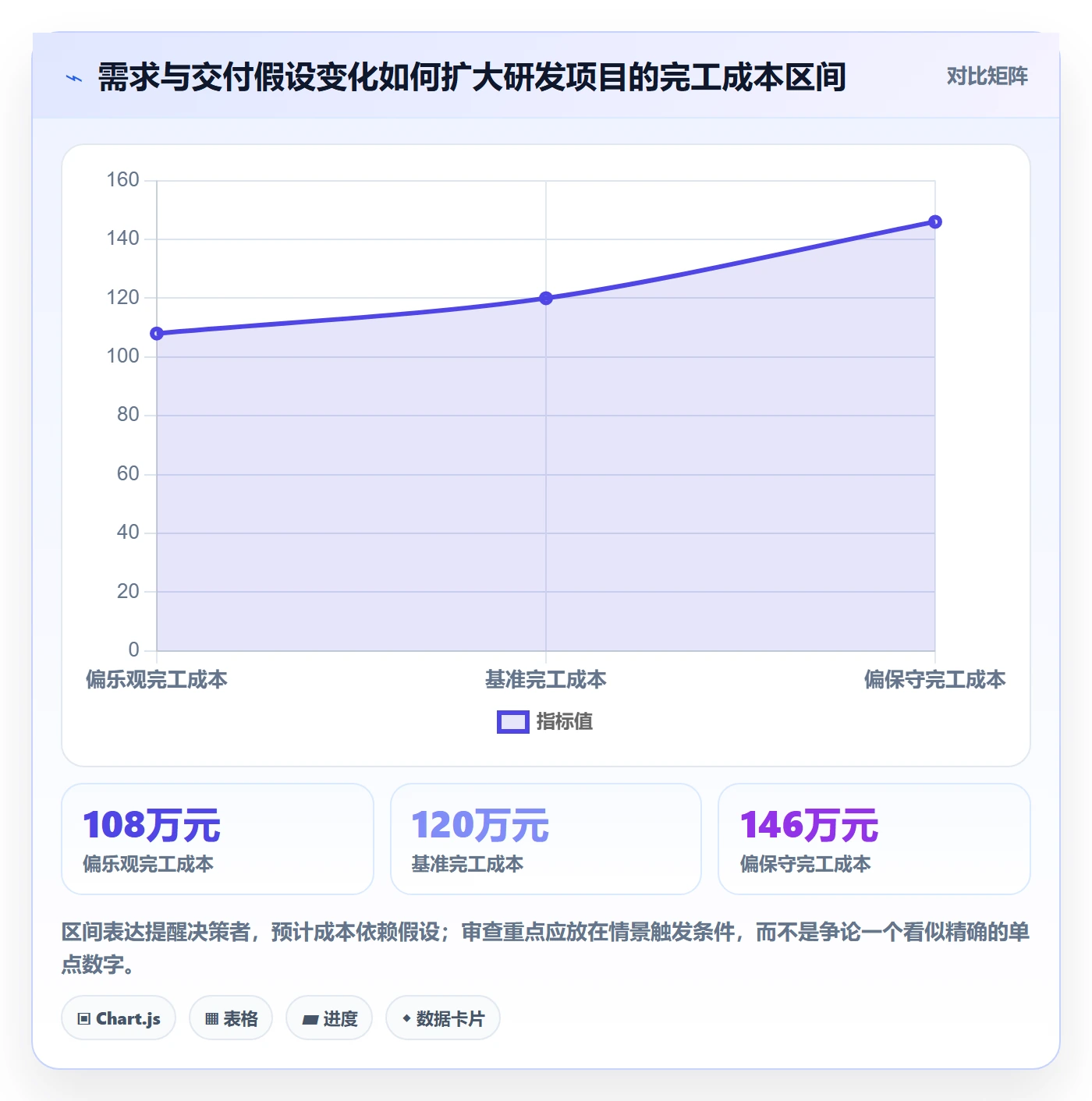Click the 108万元 card value

click(152, 825)
